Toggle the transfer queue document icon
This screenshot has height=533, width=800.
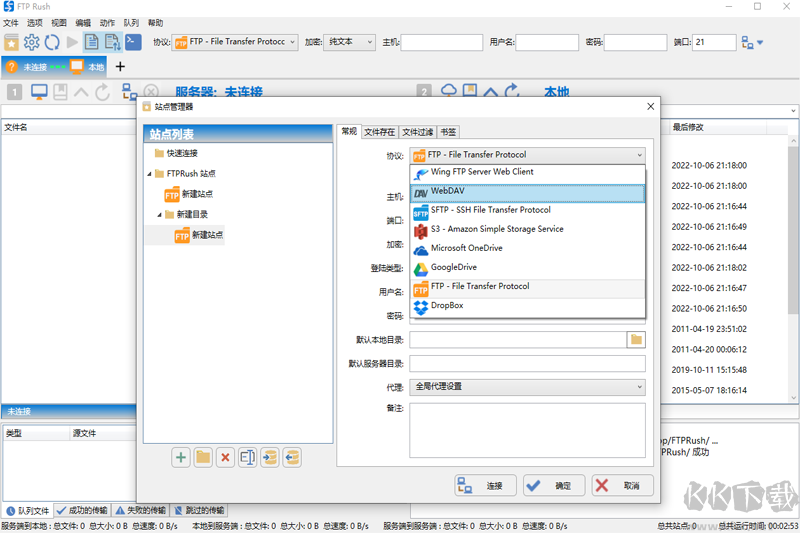(x=113, y=42)
